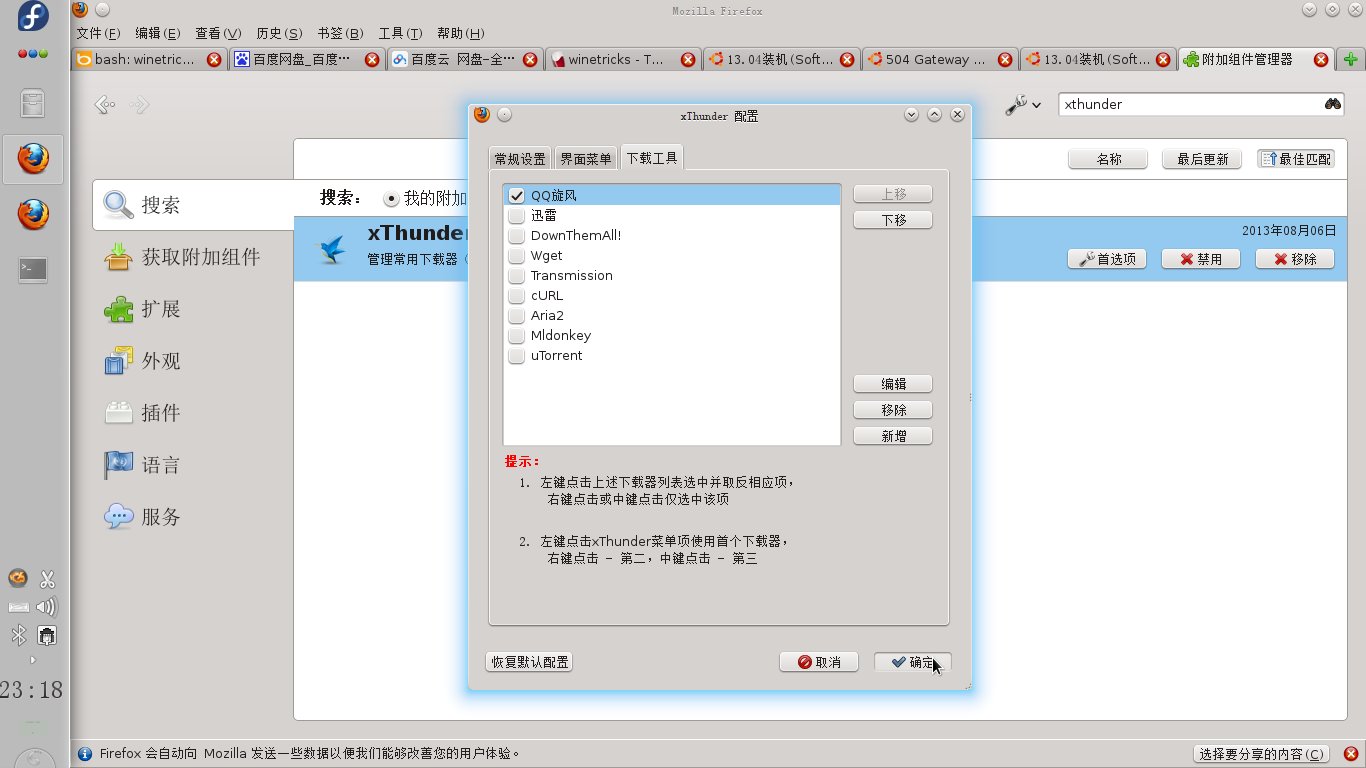Enable the Mldonkey checkbox
1366x768 pixels.
[x=517, y=336]
